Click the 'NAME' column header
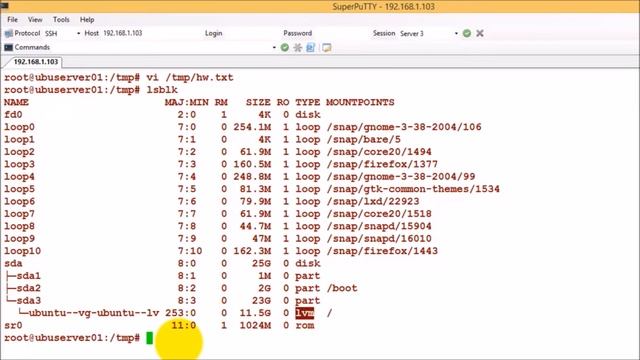 coord(16,102)
